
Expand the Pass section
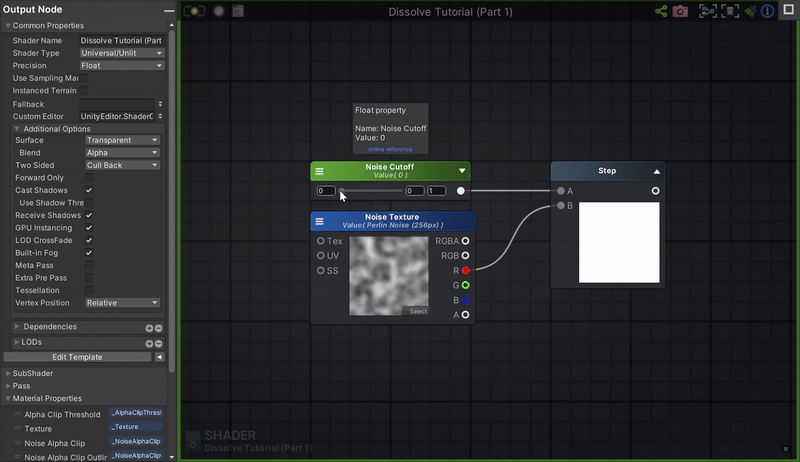(8, 386)
